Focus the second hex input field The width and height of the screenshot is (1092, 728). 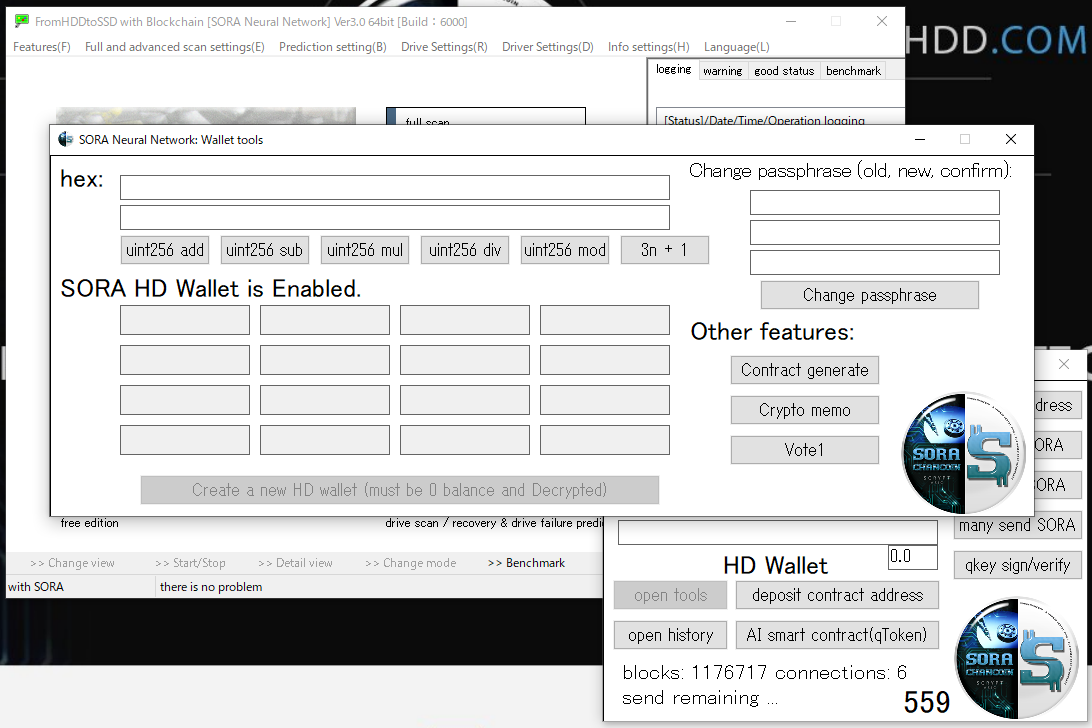tap(395, 217)
